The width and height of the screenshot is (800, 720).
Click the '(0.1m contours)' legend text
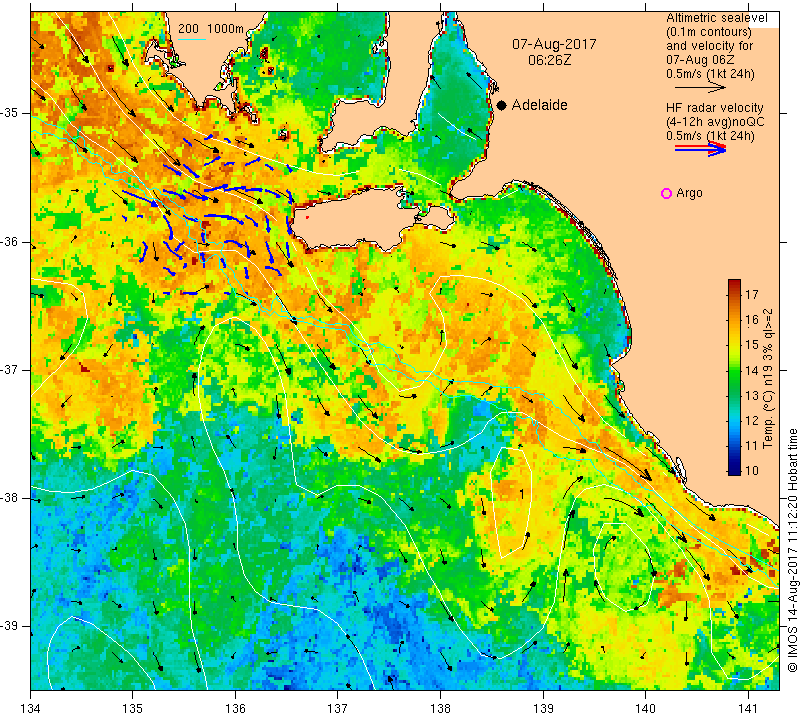(x=708, y=32)
